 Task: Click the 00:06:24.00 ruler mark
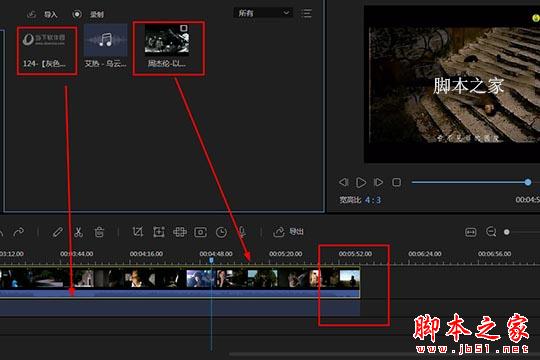(425, 254)
